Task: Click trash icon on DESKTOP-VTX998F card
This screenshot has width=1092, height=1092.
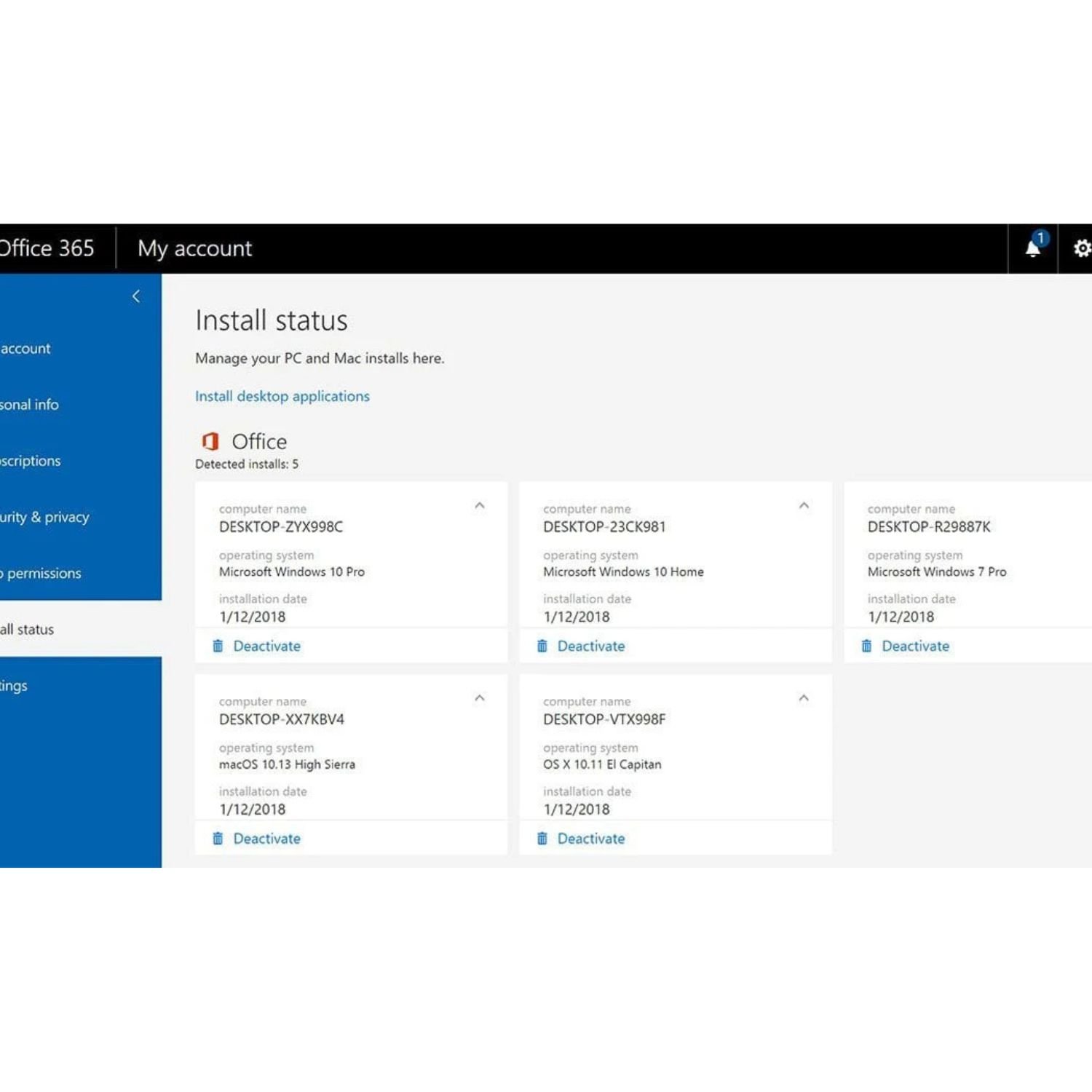Action: click(542, 838)
